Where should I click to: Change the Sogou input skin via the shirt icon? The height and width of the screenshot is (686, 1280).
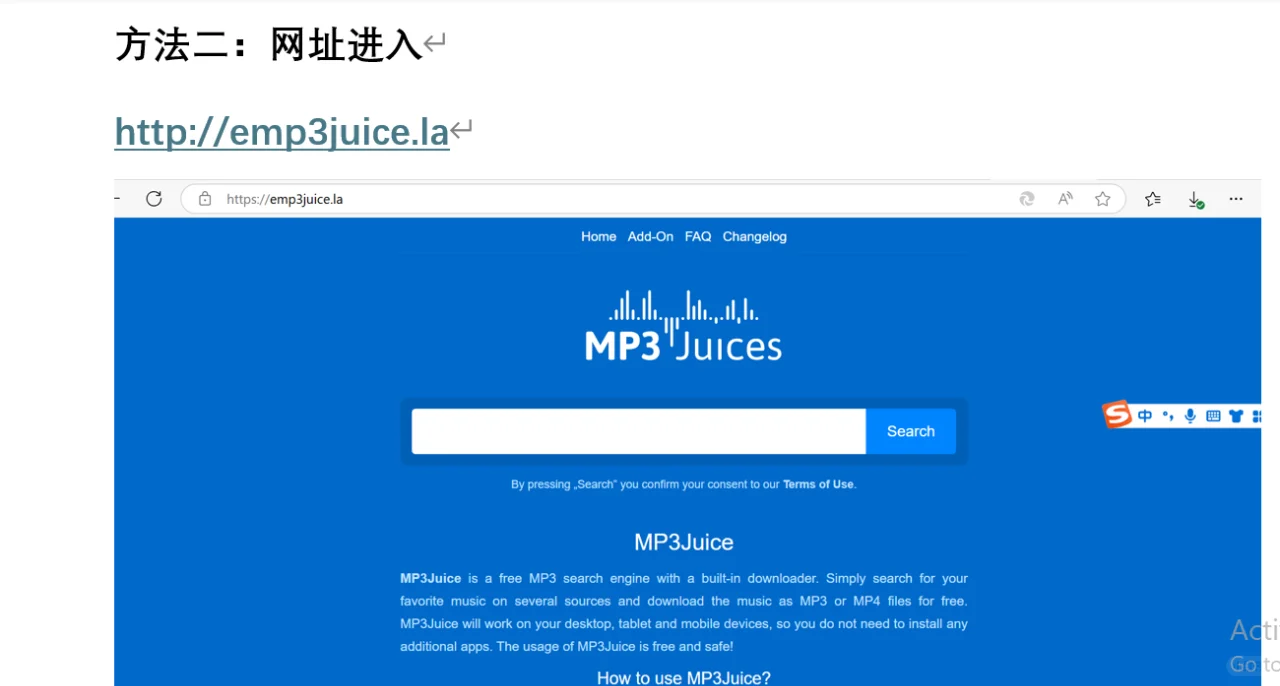coord(1235,415)
